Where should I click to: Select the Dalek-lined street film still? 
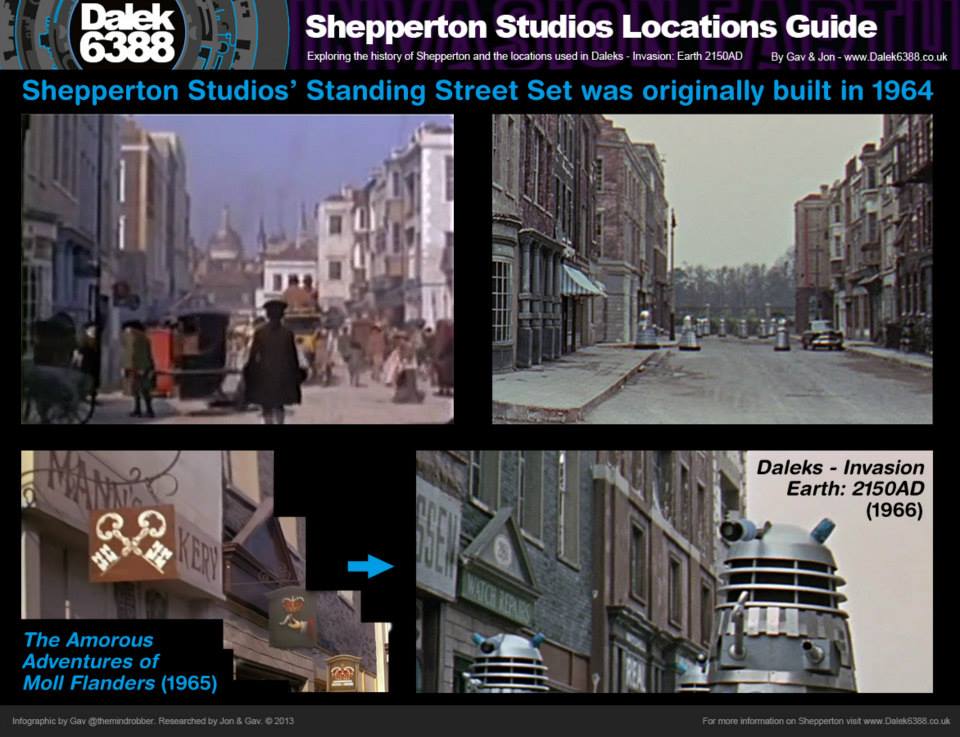coord(712,269)
